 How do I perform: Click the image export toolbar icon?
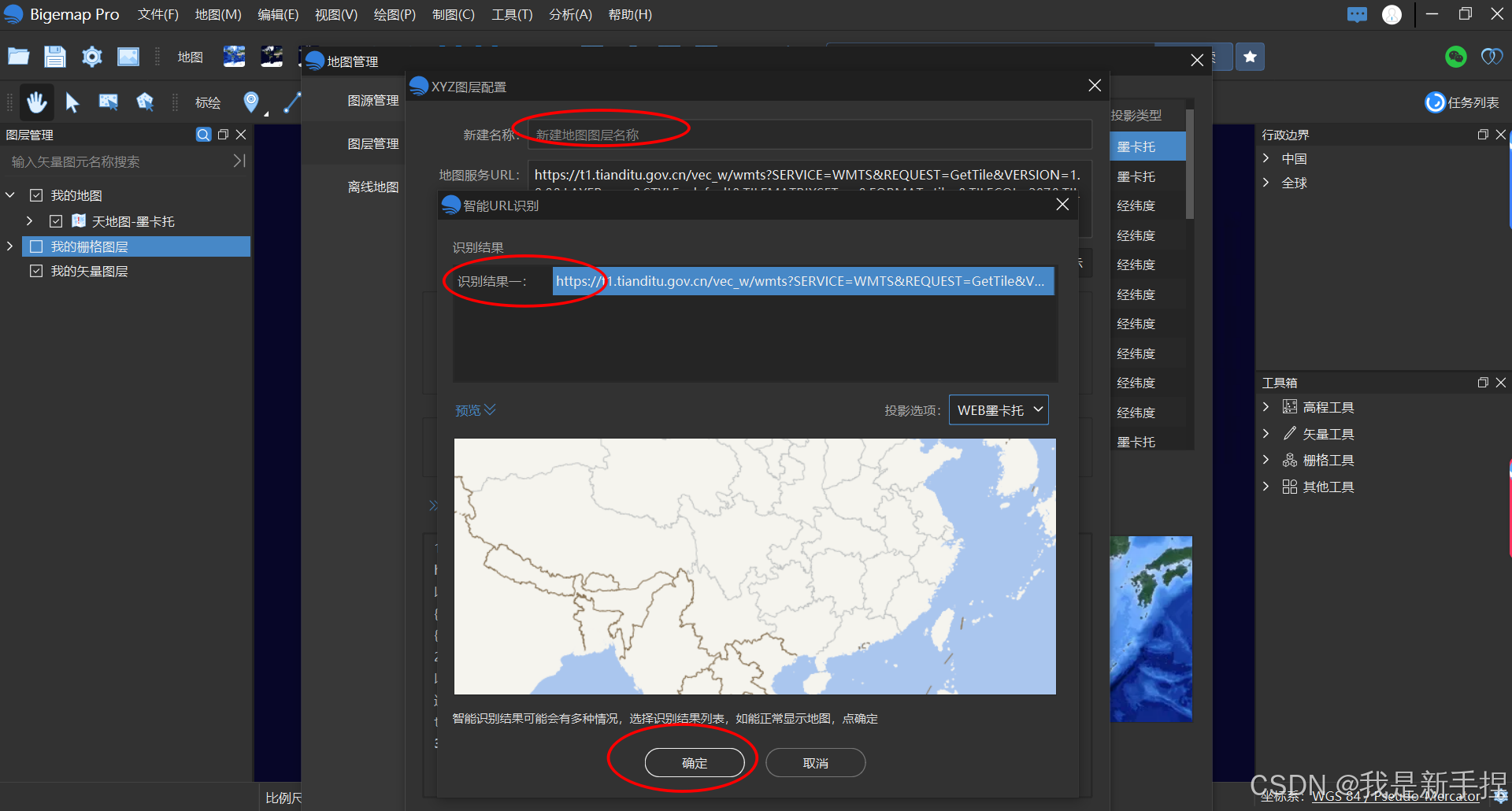tap(128, 57)
